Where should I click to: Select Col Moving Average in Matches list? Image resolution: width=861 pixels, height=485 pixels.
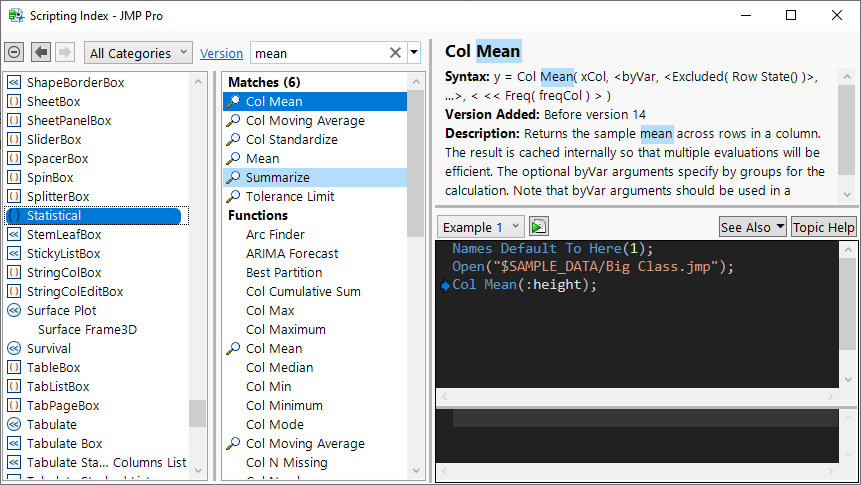click(x=305, y=121)
